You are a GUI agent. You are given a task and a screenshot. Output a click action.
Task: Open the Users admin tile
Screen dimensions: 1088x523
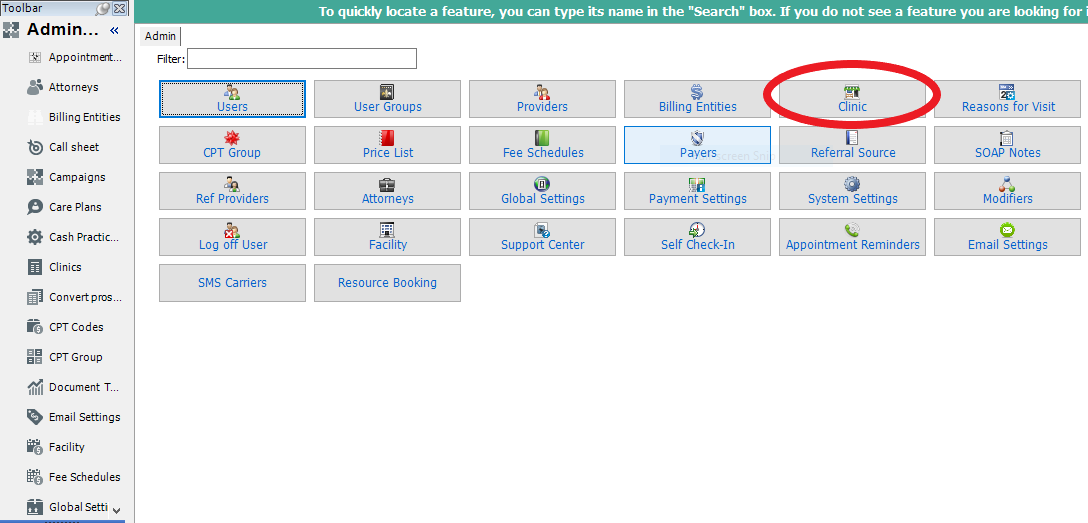point(232,99)
